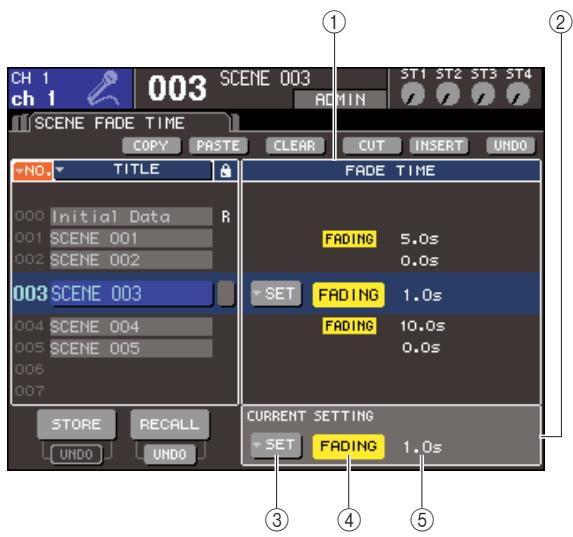Screen dimensions: 573x537
Task: Click the large 003 scene number display
Action: pyautogui.click(x=177, y=88)
